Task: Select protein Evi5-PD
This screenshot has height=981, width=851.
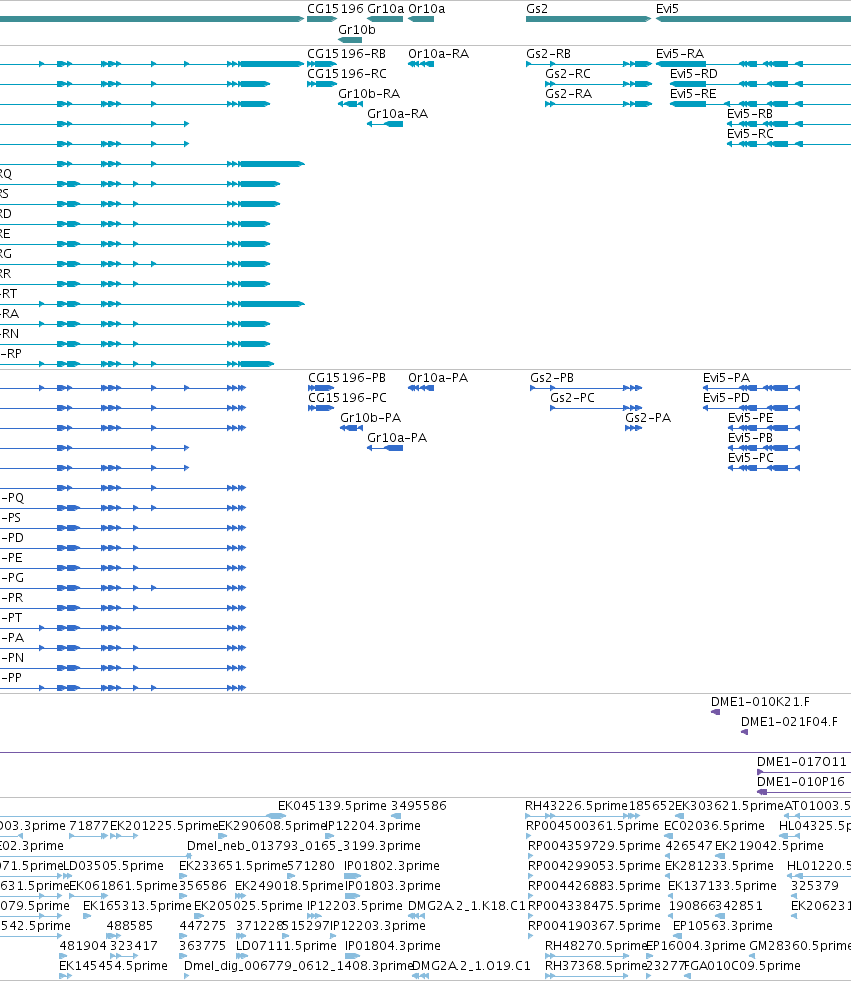Action: tap(726, 398)
